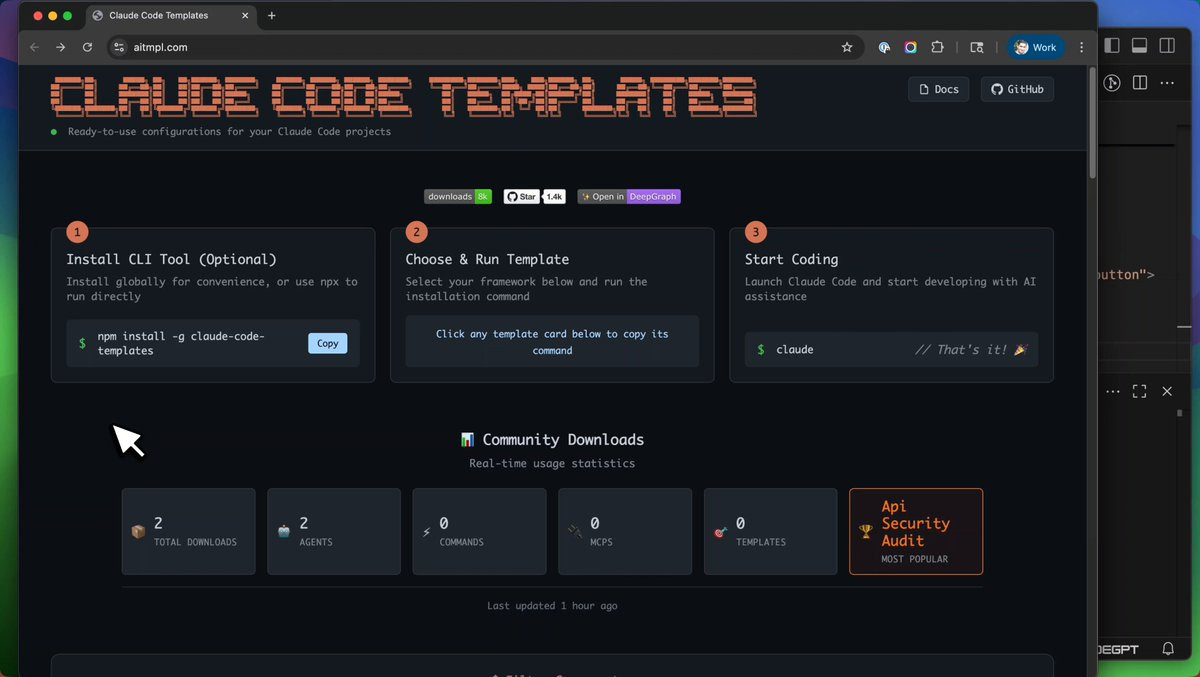The image size is (1200, 677).
Task: Close the Claude Code Templates tab
Action: (x=245, y=16)
